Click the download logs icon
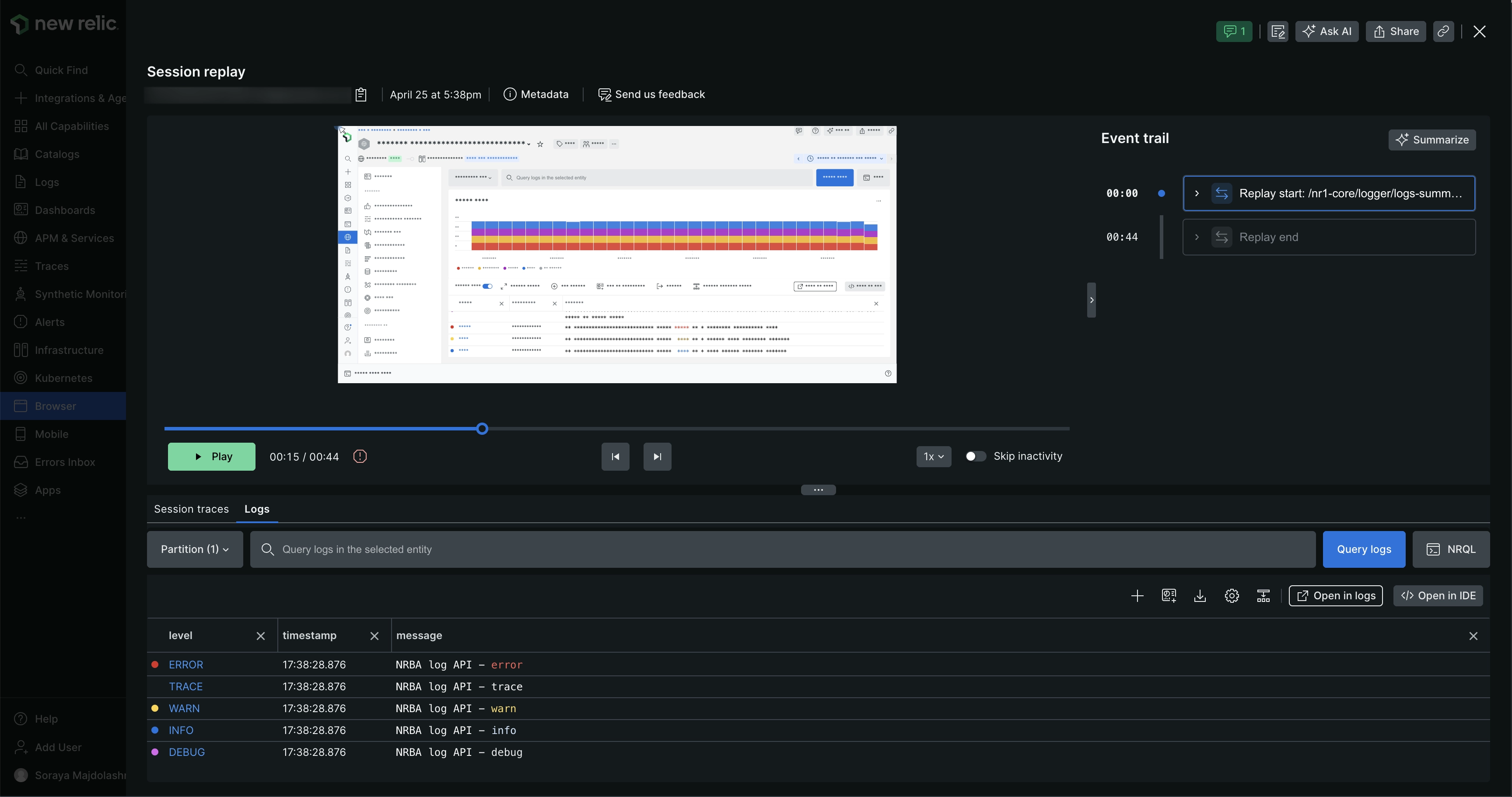The image size is (1512, 797). (1200, 596)
